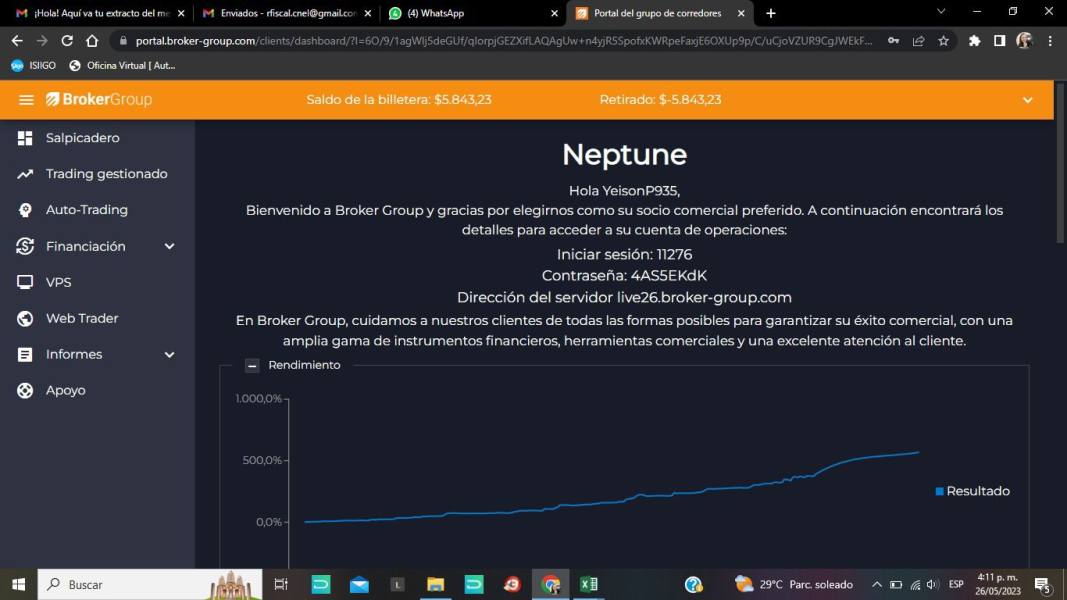The width and height of the screenshot is (1067, 600).
Task: Go to Trading gestionado in the sidebar
Action: (x=106, y=174)
